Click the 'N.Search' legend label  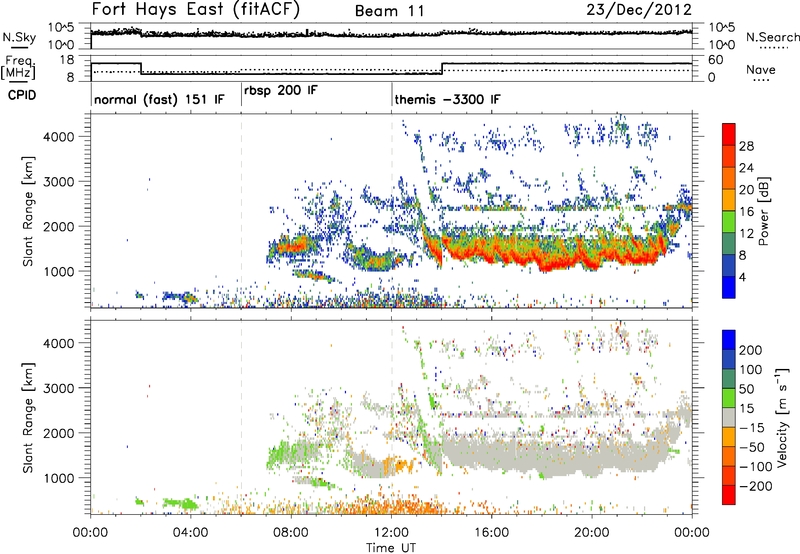[x=773, y=37]
